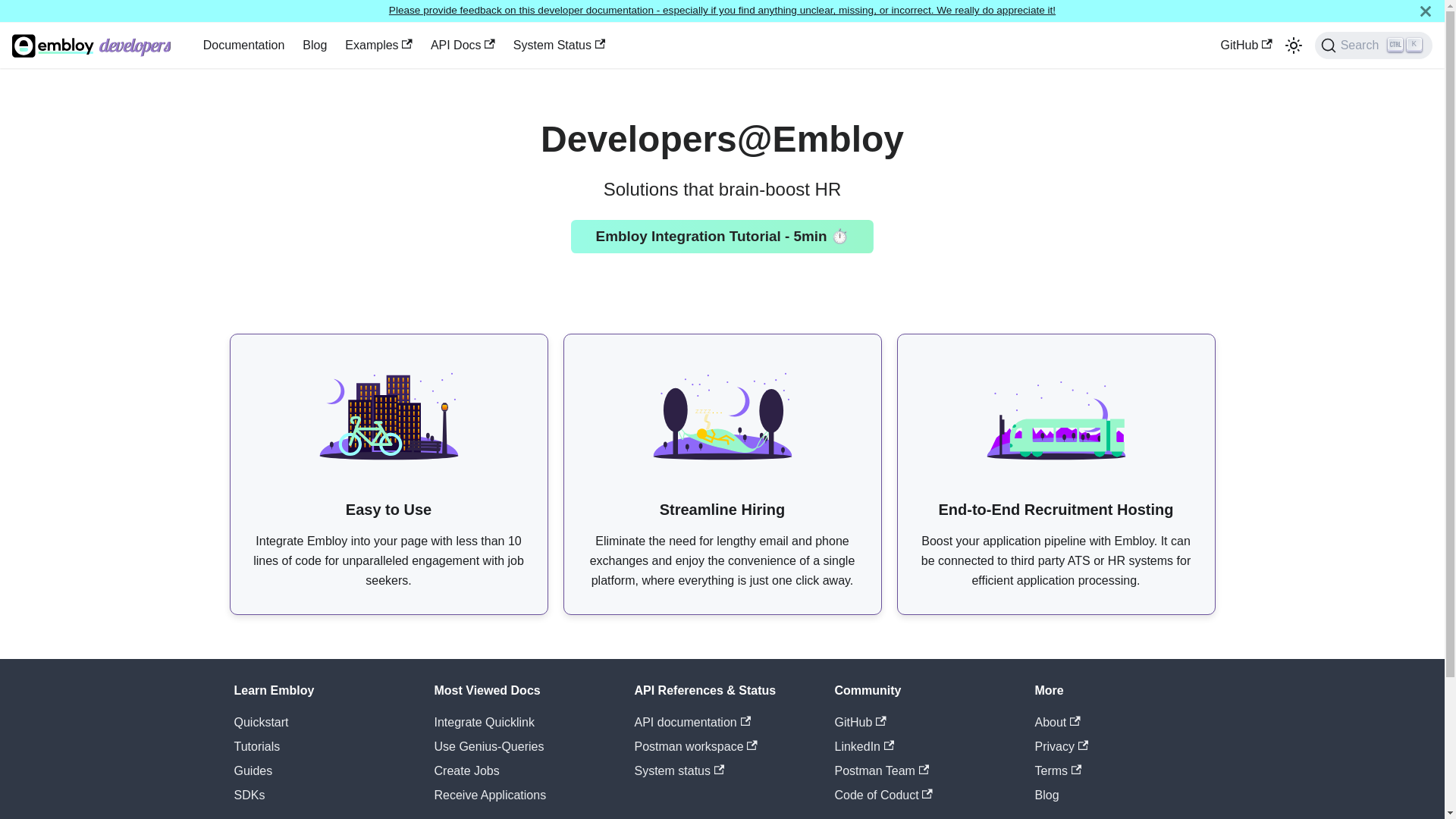Open the About footer link
The image size is (1456, 819).
pyautogui.click(x=1057, y=723)
